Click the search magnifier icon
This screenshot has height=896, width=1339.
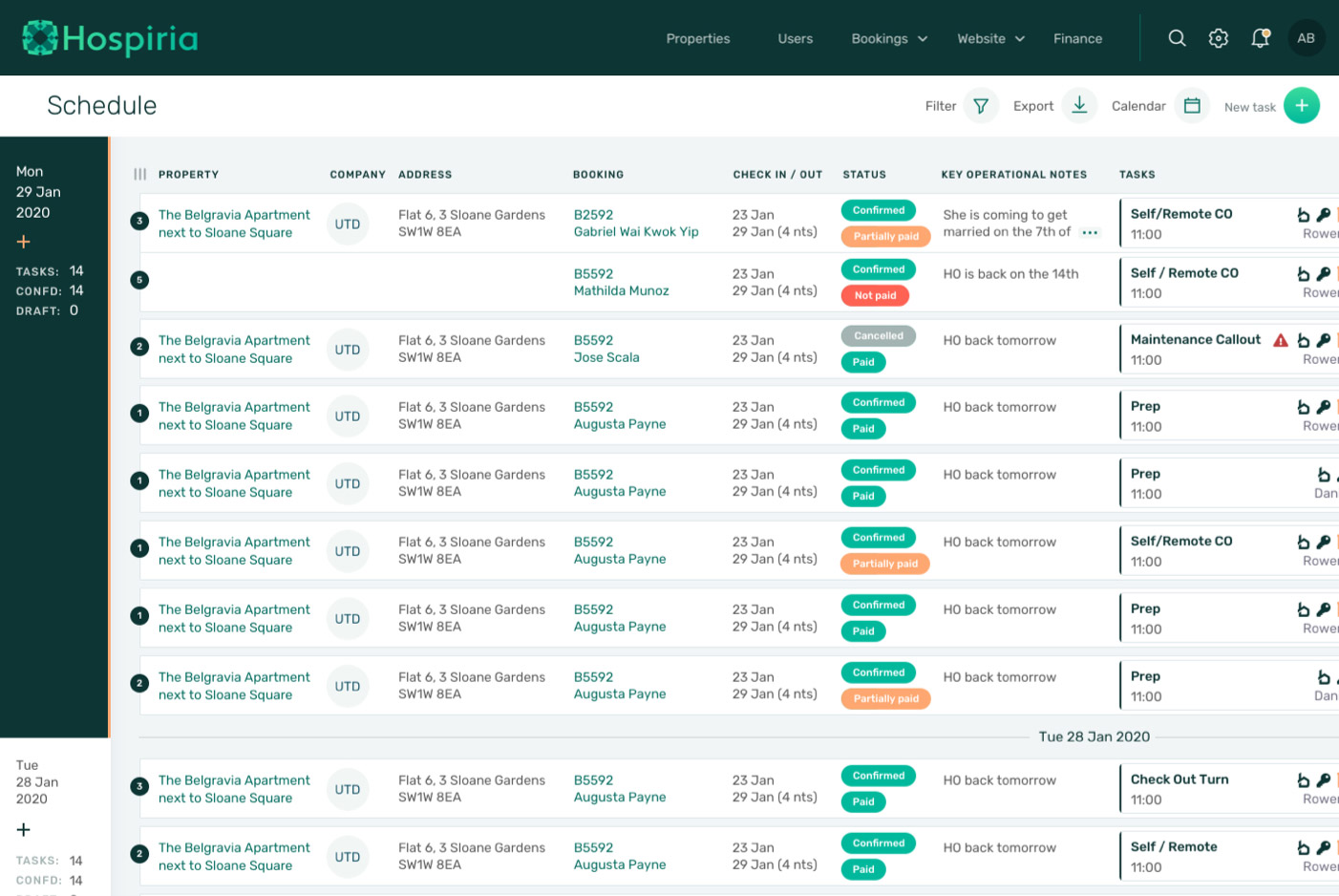pos(1177,38)
